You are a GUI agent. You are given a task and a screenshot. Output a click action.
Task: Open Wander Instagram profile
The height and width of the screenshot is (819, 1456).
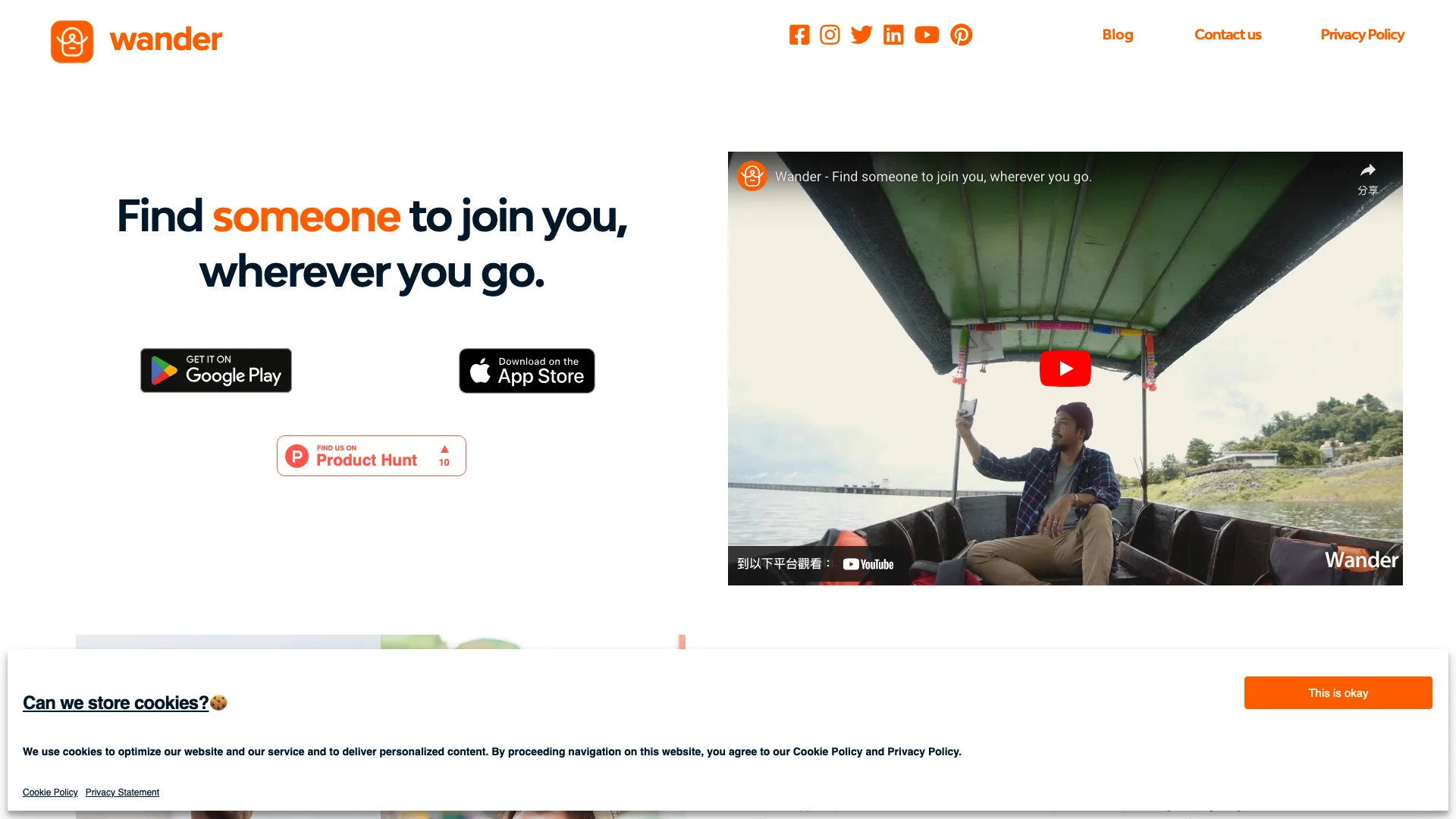pyautogui.click(x=831, y=35)
